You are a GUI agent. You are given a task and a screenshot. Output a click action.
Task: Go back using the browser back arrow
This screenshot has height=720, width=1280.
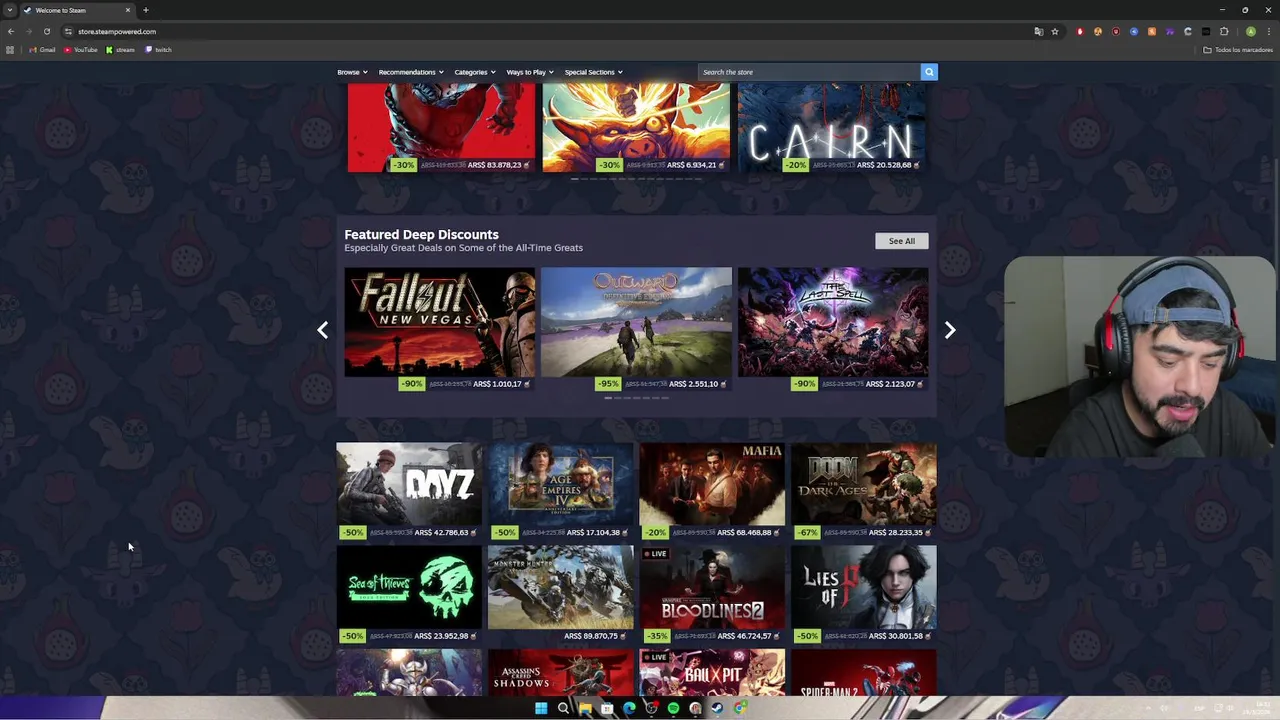click(x=10, y=31)
